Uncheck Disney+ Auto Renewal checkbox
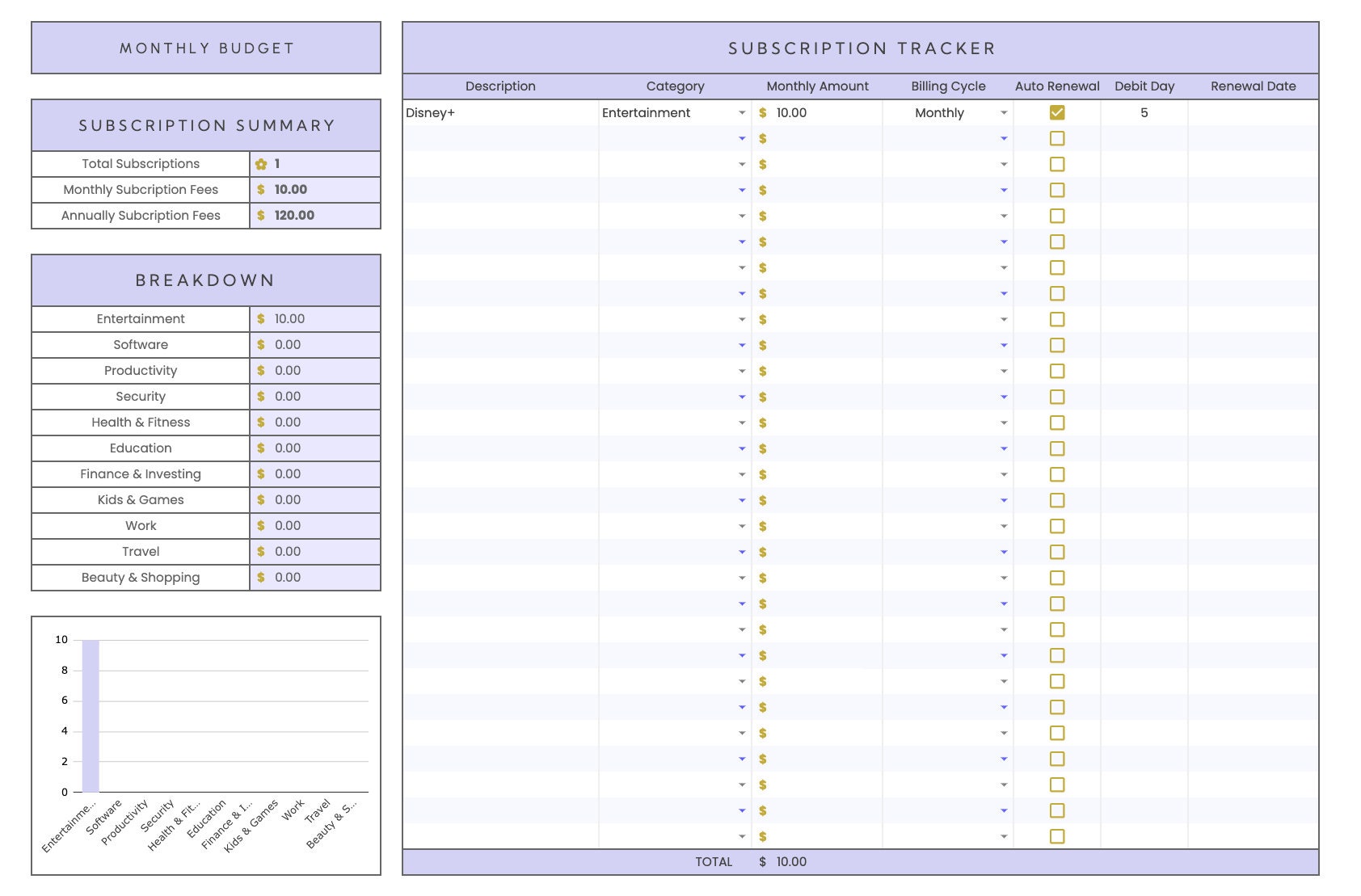The image size is (1361, 896). 1056,112
